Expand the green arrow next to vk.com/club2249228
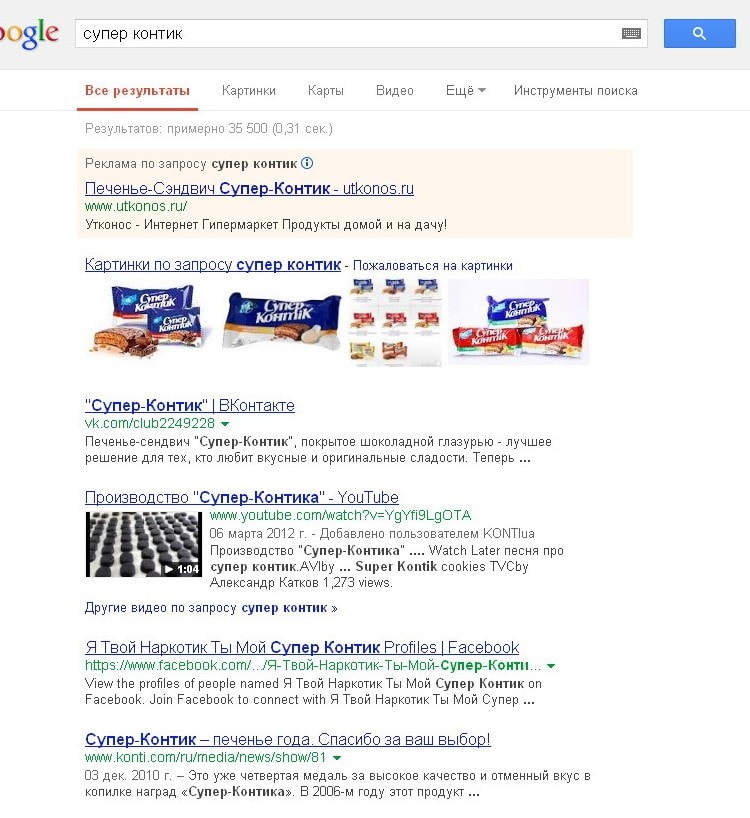 [x=225, y=424]
